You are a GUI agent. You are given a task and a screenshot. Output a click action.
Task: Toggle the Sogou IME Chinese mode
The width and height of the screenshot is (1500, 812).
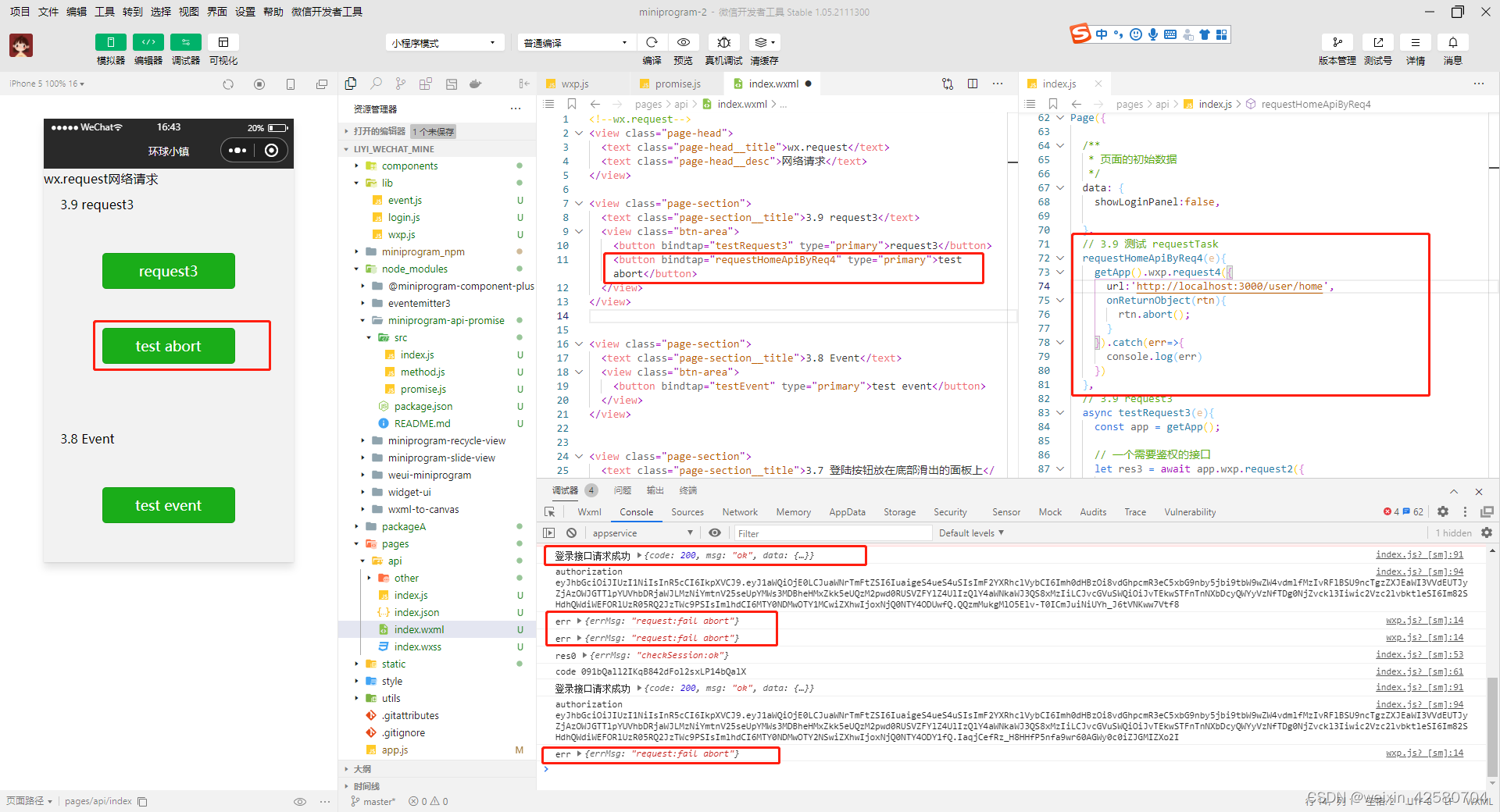click(x=1102, y=34)
